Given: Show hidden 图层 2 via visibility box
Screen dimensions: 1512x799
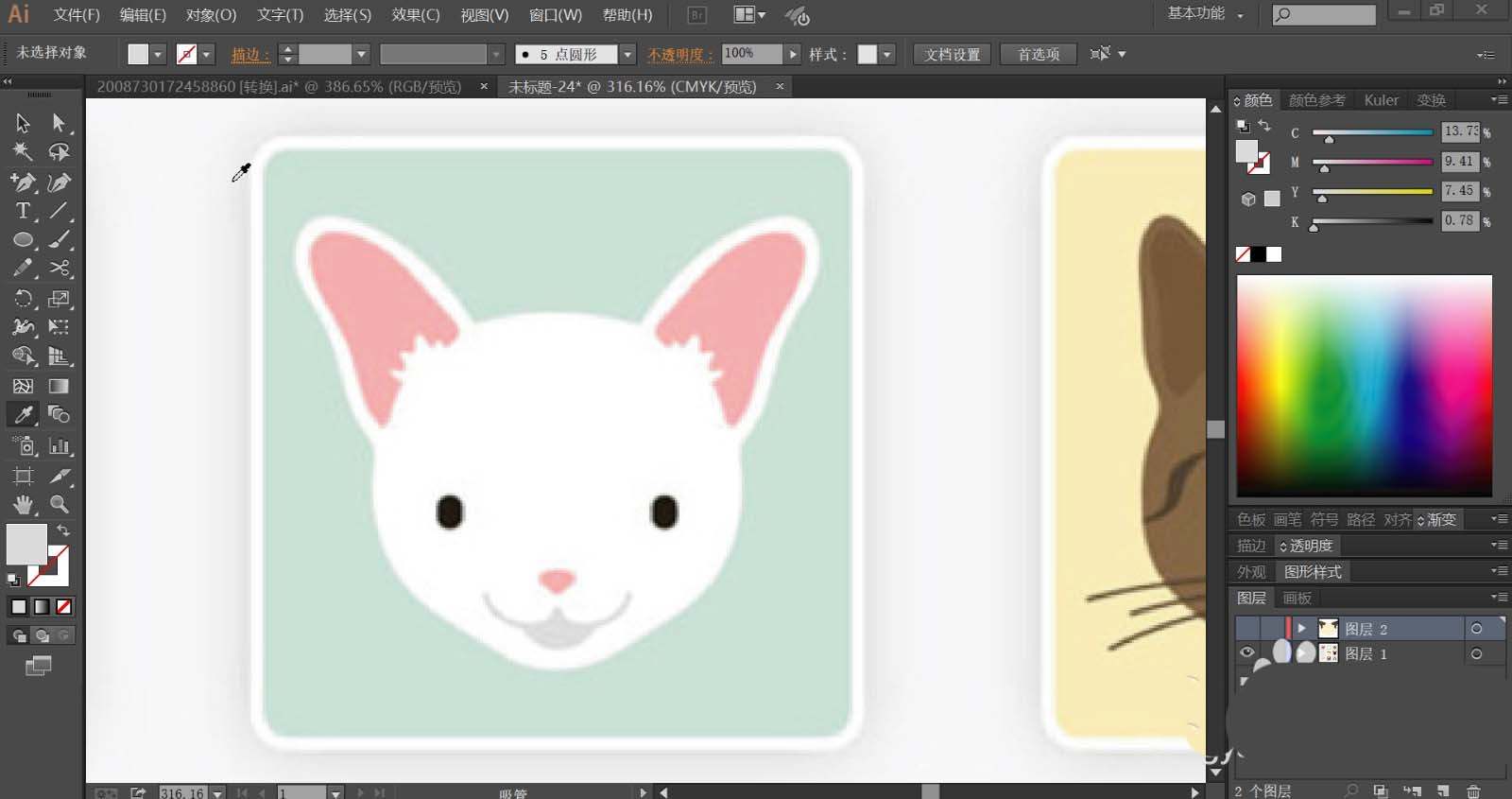Looking at the screenshot, I should [1247, 629].
